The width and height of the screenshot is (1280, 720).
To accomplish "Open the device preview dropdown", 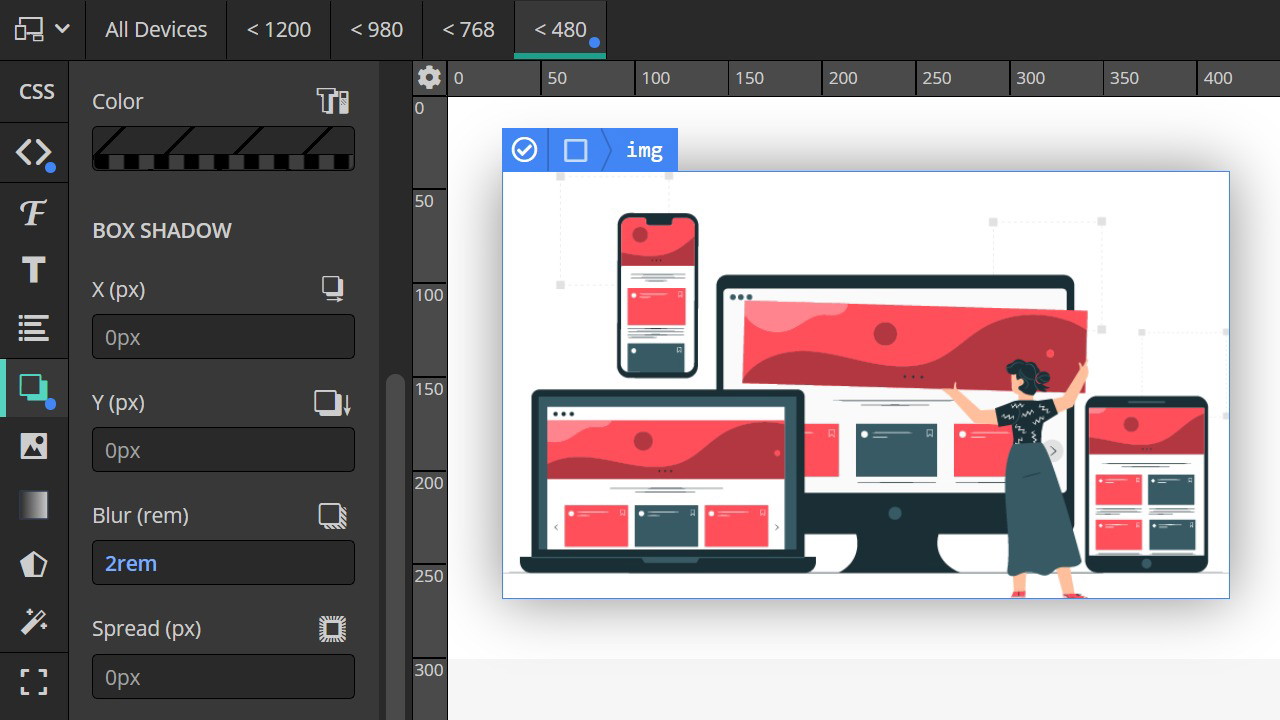I will [x=42, y=29].
